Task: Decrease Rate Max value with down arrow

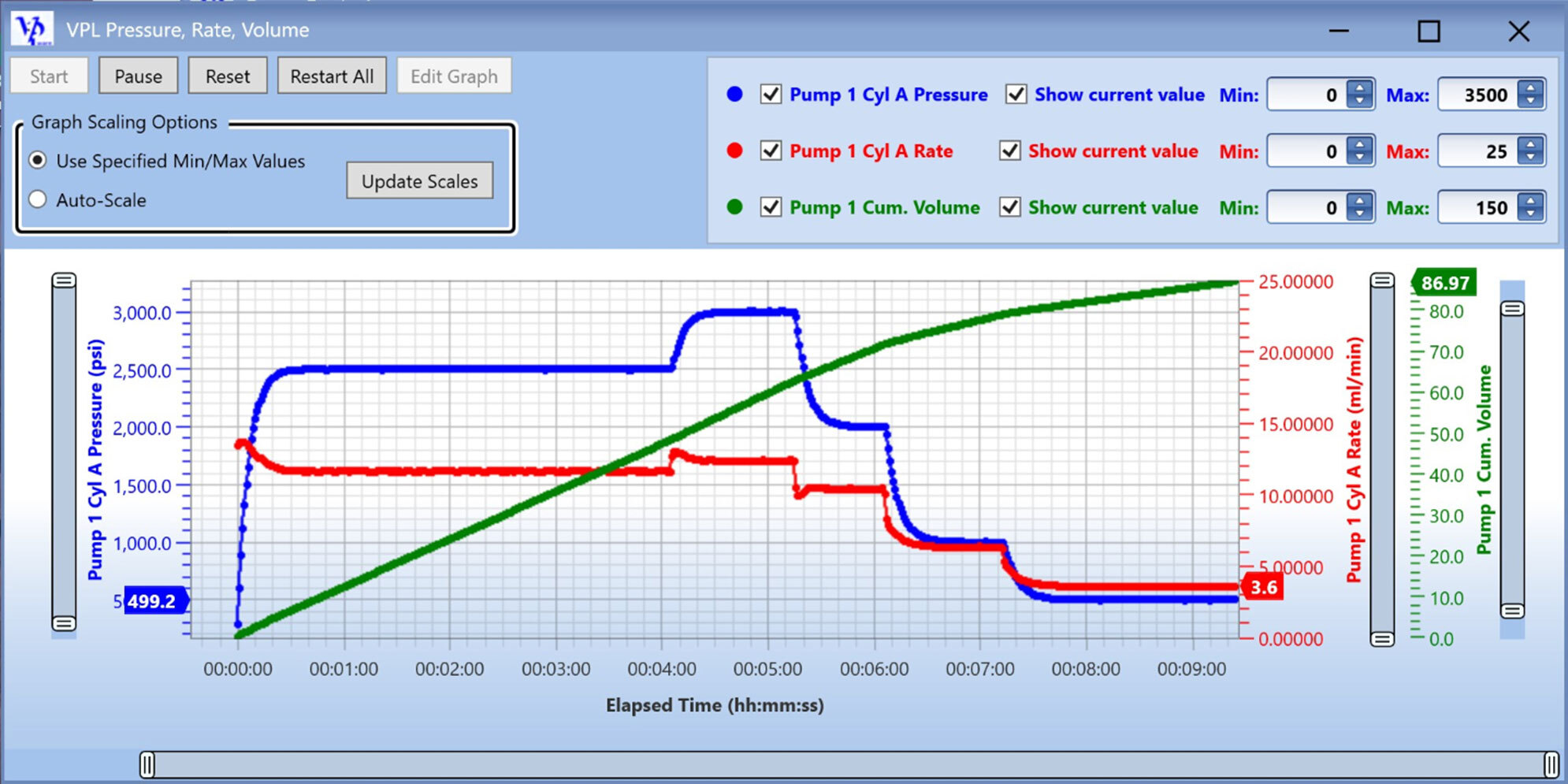Action: point(1531,158)
